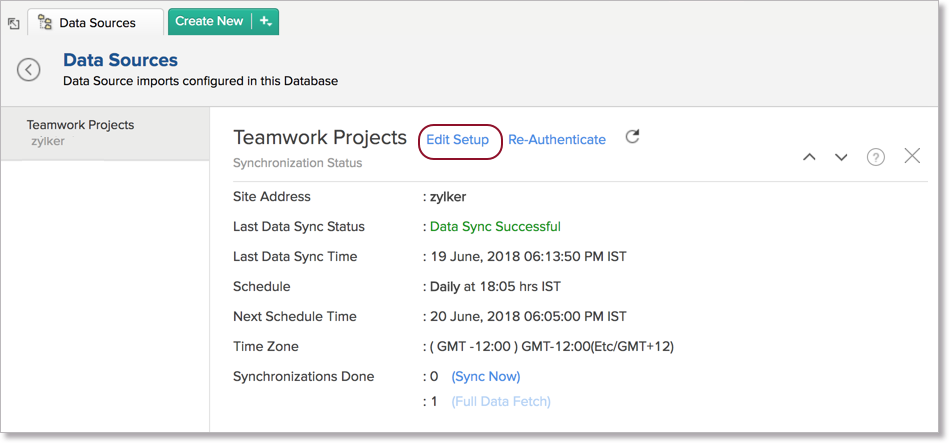
Task: Open the Create New plus dropdown
Action: pos(265,21)
